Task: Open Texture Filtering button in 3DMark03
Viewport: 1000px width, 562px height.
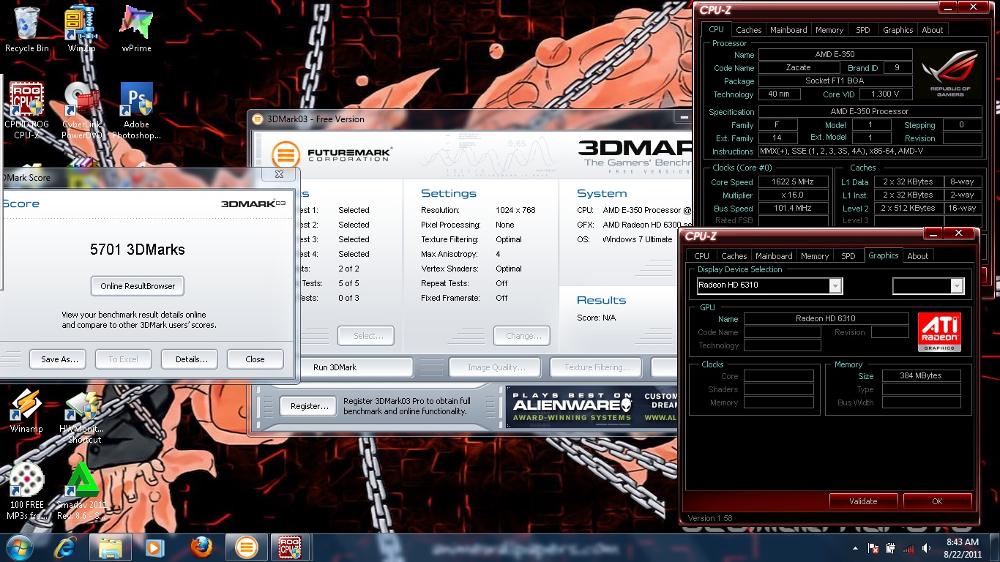Action: coord(594,367)
